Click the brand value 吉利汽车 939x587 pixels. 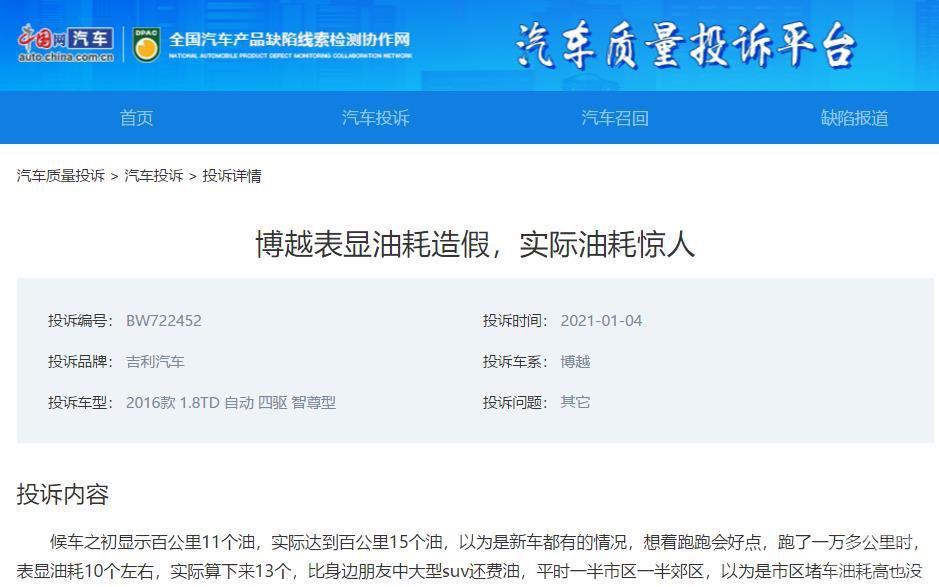(x=155, y=362)
